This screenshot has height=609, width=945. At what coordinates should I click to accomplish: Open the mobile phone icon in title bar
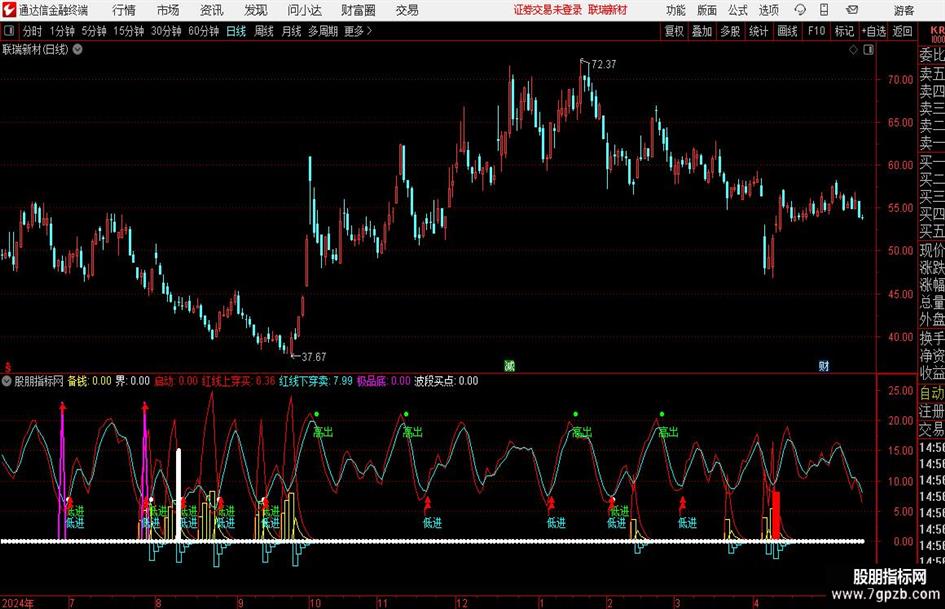tap(824, 10)
